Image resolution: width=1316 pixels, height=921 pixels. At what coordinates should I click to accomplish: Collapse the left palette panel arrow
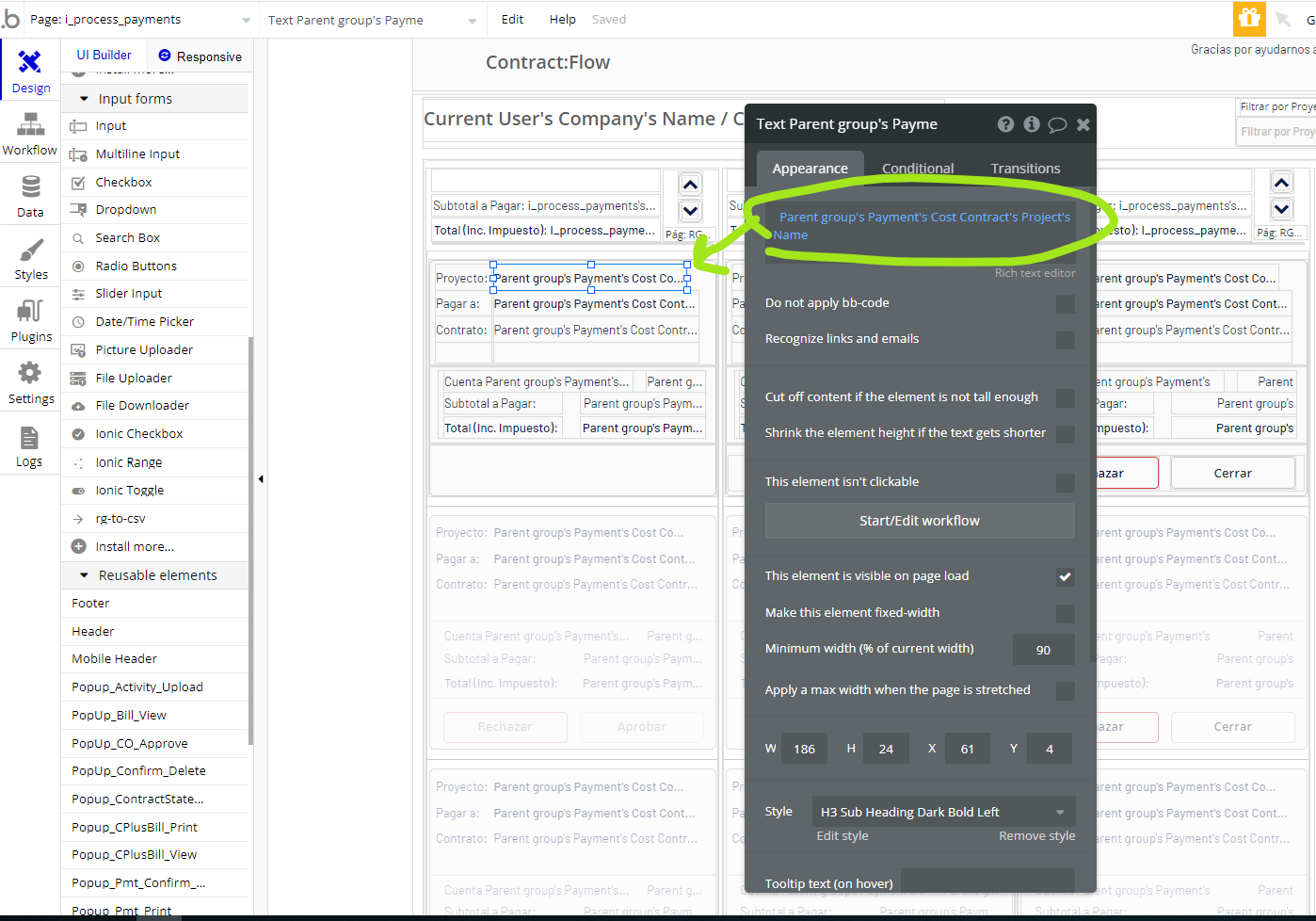pyautogui.click(x=261, y=479)
